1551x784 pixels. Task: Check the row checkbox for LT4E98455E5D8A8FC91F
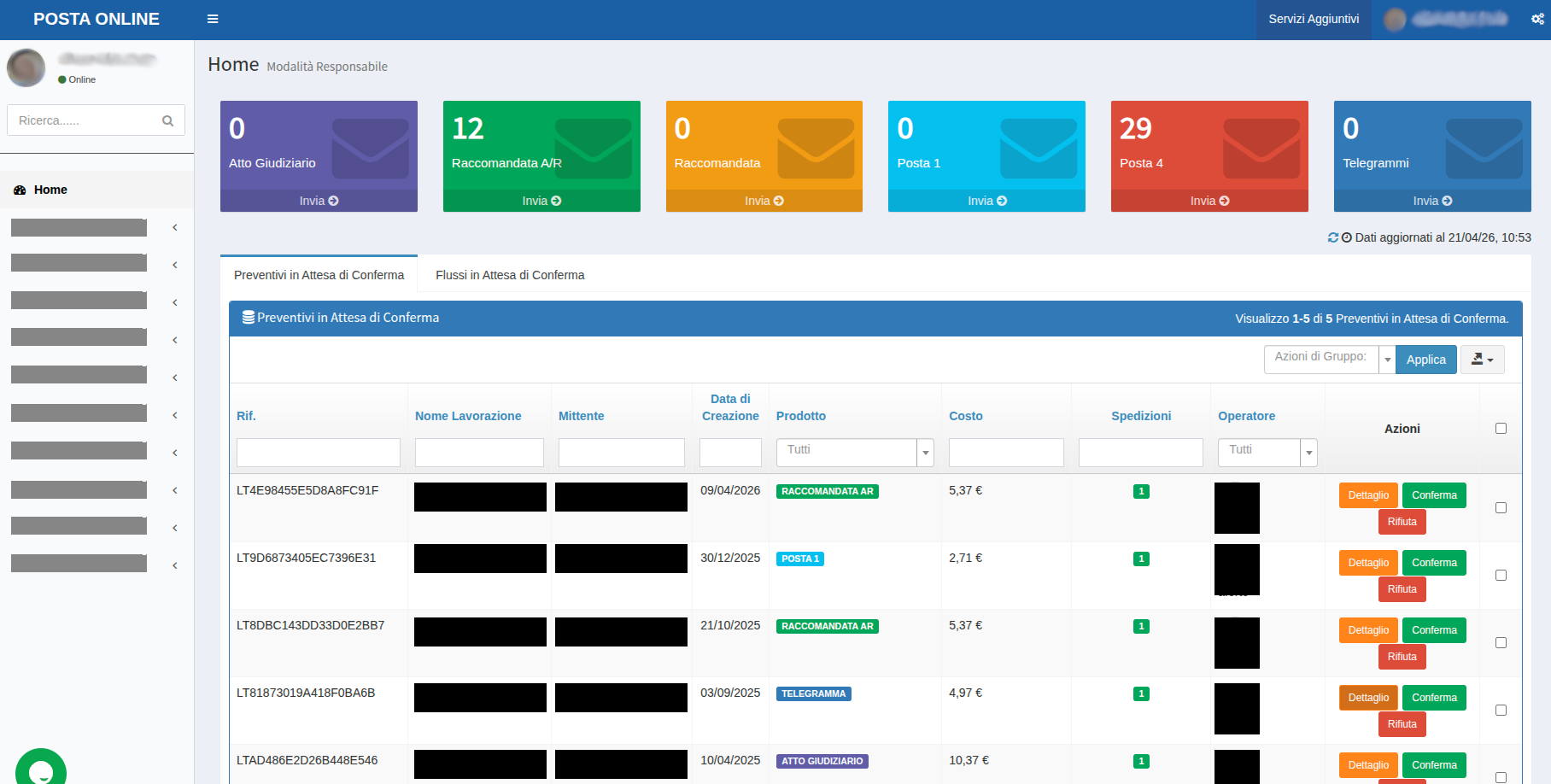click(1501, 507)
